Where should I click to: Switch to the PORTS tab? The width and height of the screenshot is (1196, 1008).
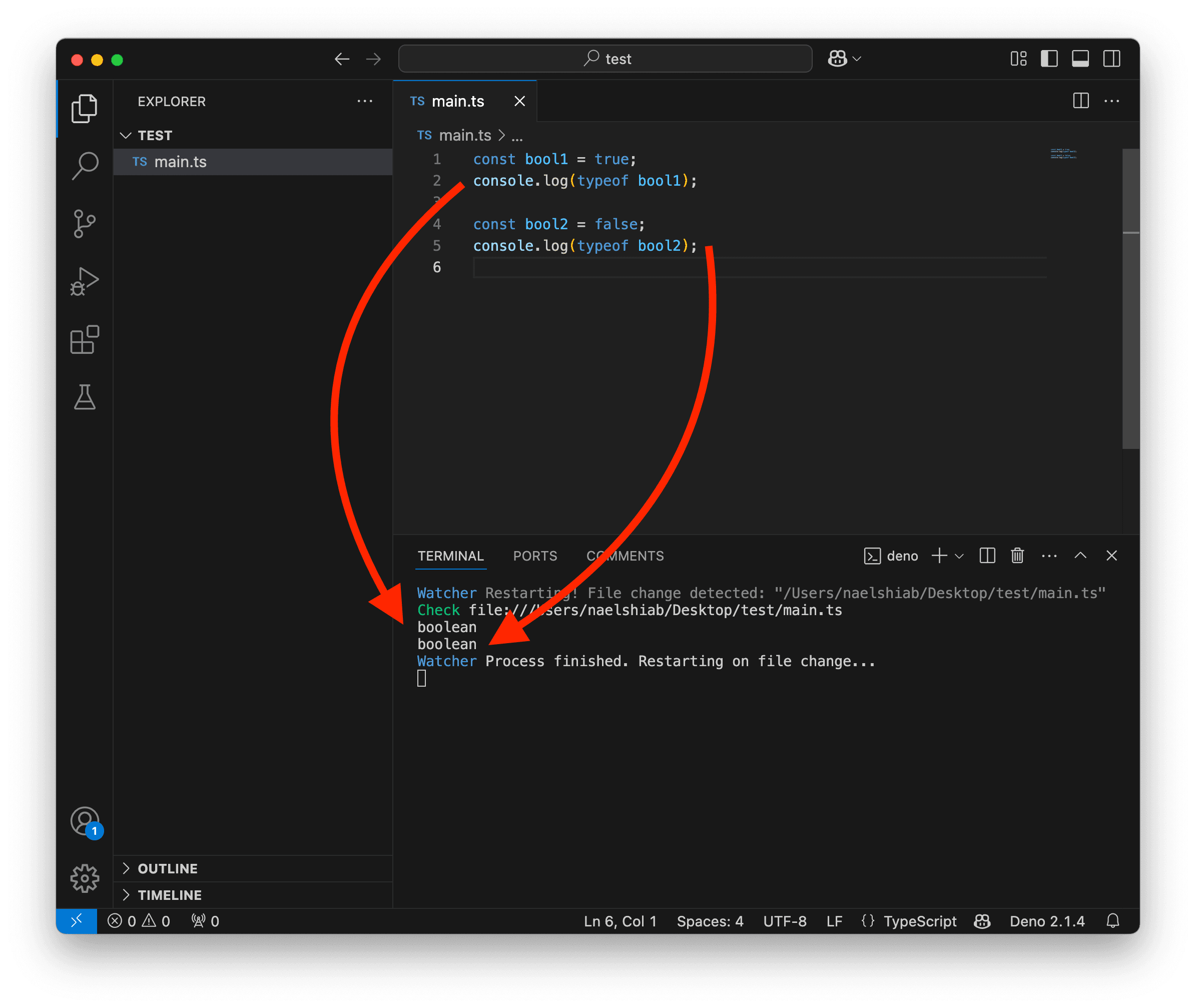[x=535, y=556]
